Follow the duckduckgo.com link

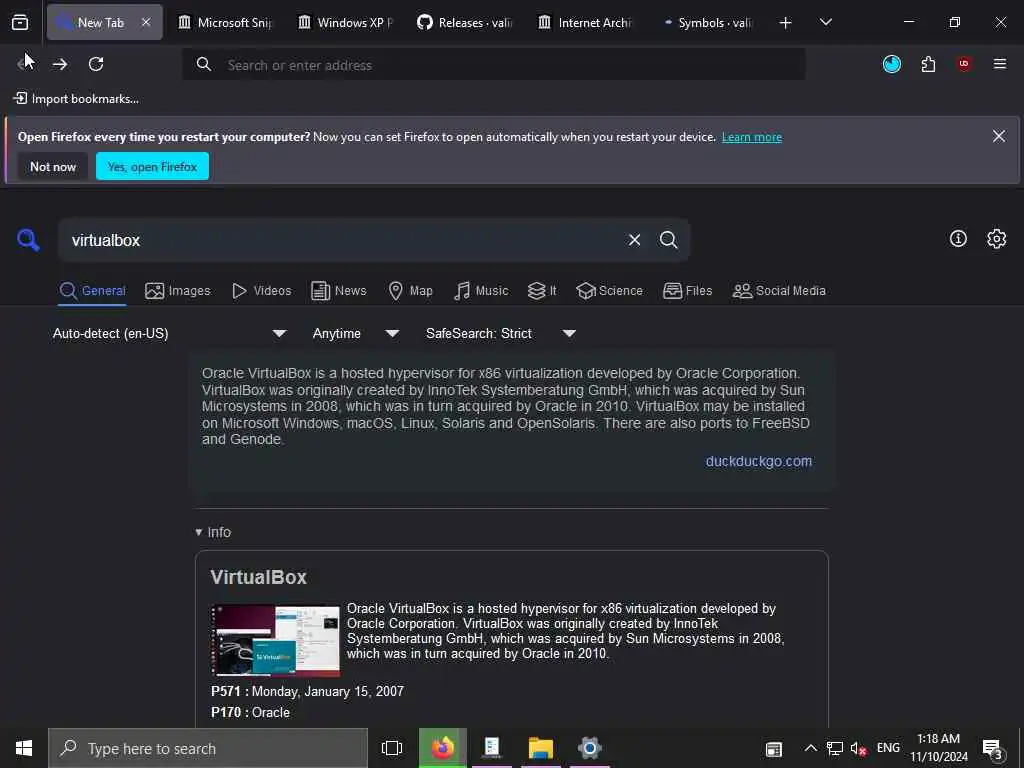758,461
